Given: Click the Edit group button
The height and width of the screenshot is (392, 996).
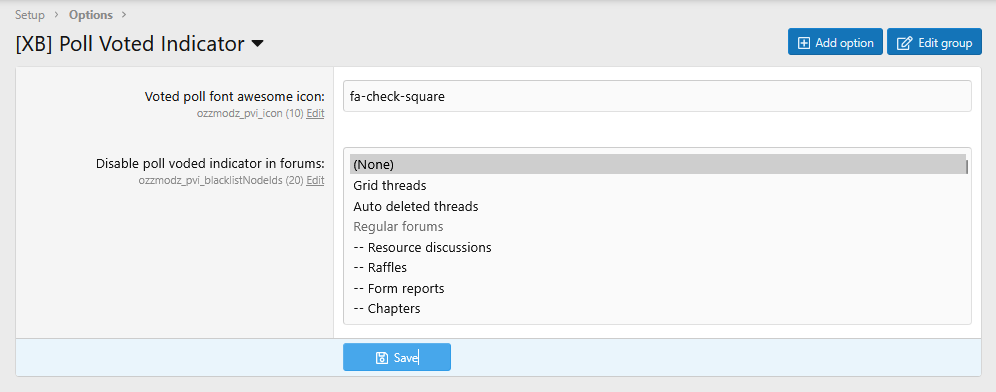Looking at the screenshot, I should 934,42.
